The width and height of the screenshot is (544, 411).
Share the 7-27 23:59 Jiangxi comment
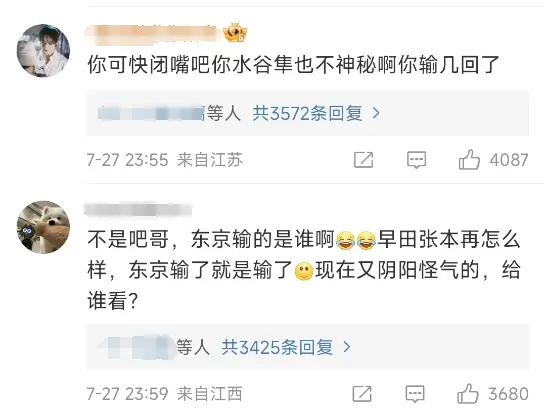[x=362, y=394]
